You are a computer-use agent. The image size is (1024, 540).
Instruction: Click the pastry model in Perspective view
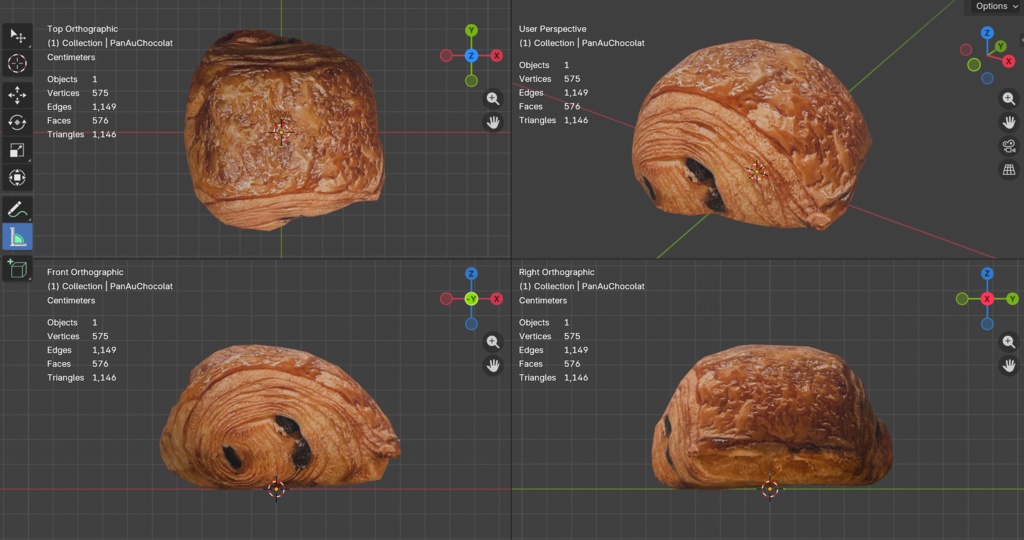point(751,134)
